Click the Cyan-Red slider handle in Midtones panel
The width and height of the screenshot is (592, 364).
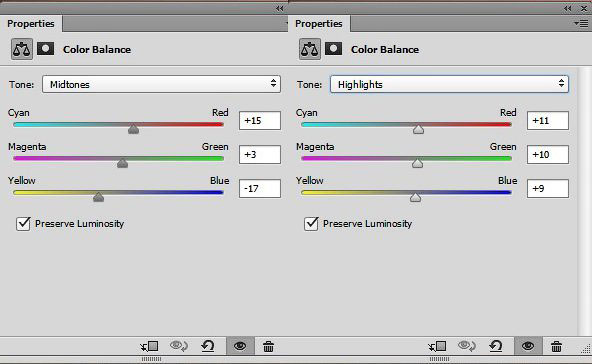[133, 130]
